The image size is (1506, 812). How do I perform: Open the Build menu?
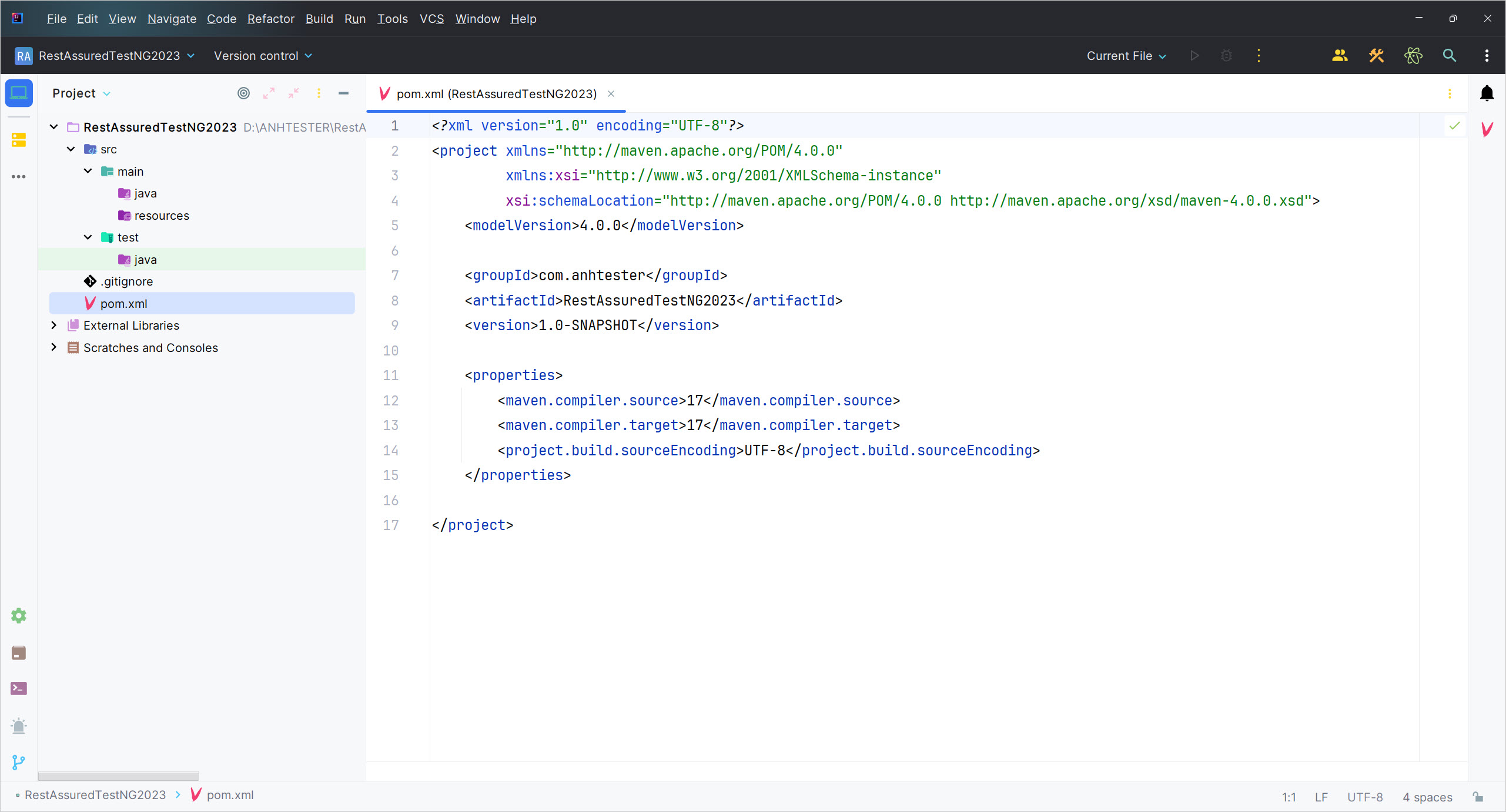click(x=319, y=19)
